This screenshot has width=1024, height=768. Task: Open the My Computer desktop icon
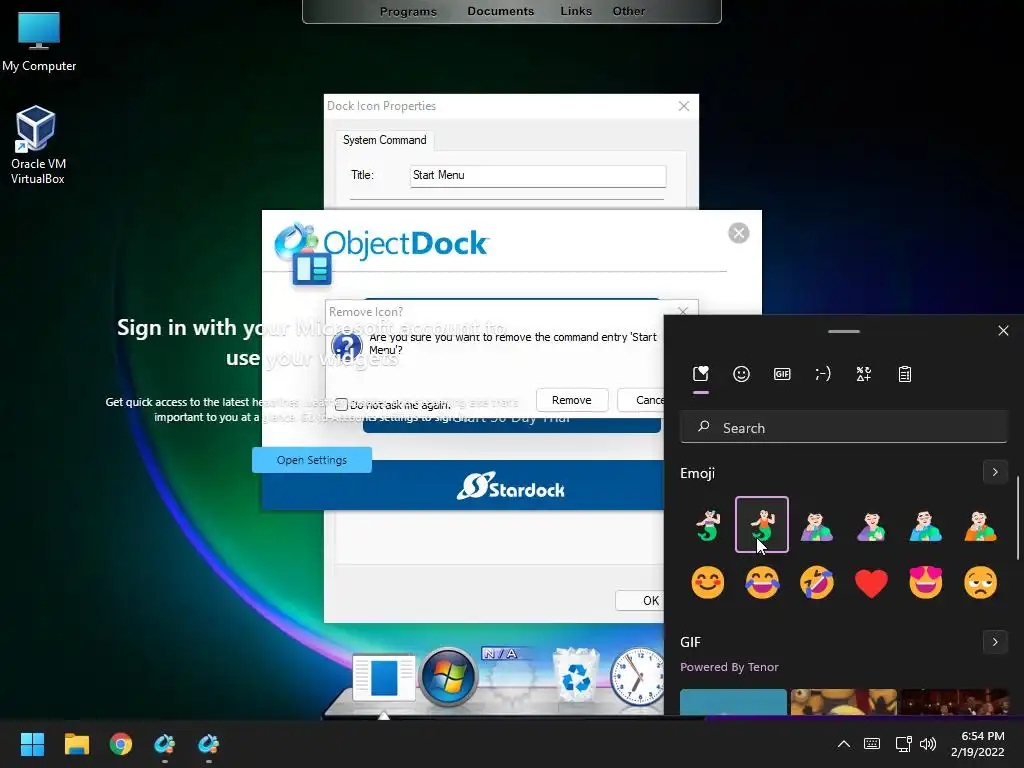click(x=39, y=42)
